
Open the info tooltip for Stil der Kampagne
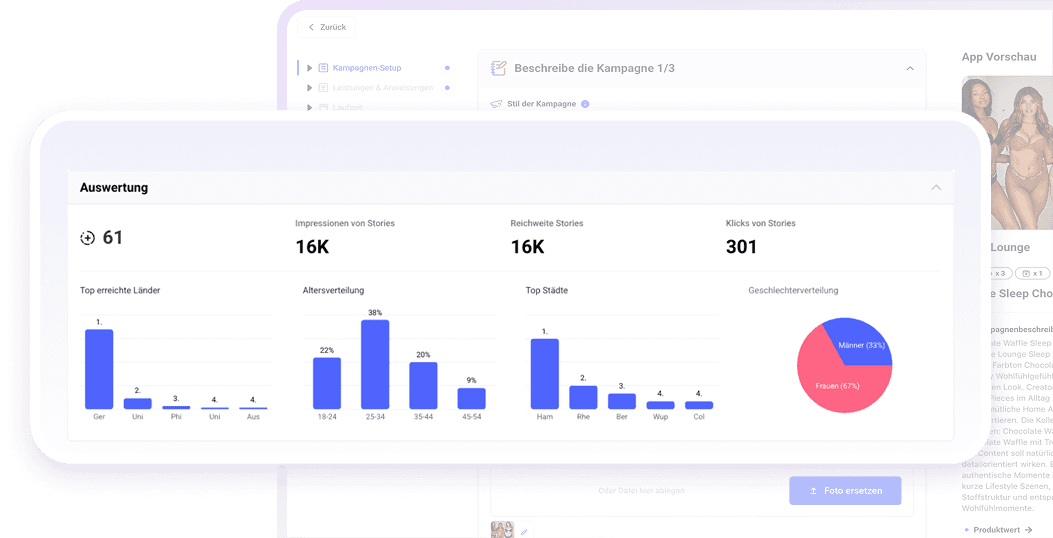(x=585, y=104)
